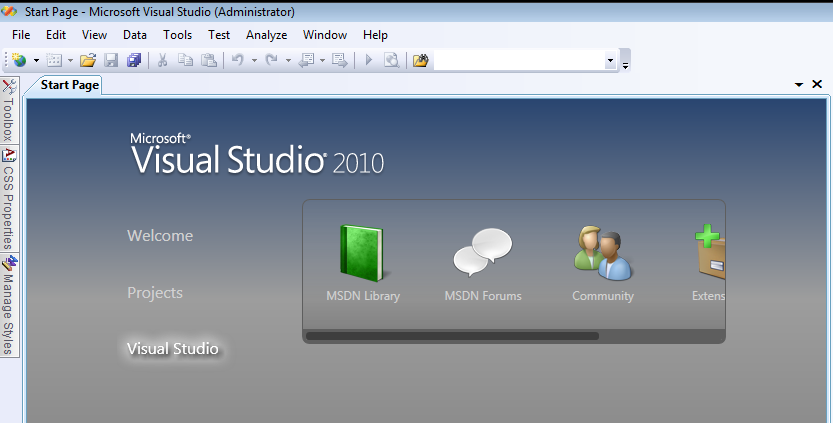Open the Help menu

point(375,35)
